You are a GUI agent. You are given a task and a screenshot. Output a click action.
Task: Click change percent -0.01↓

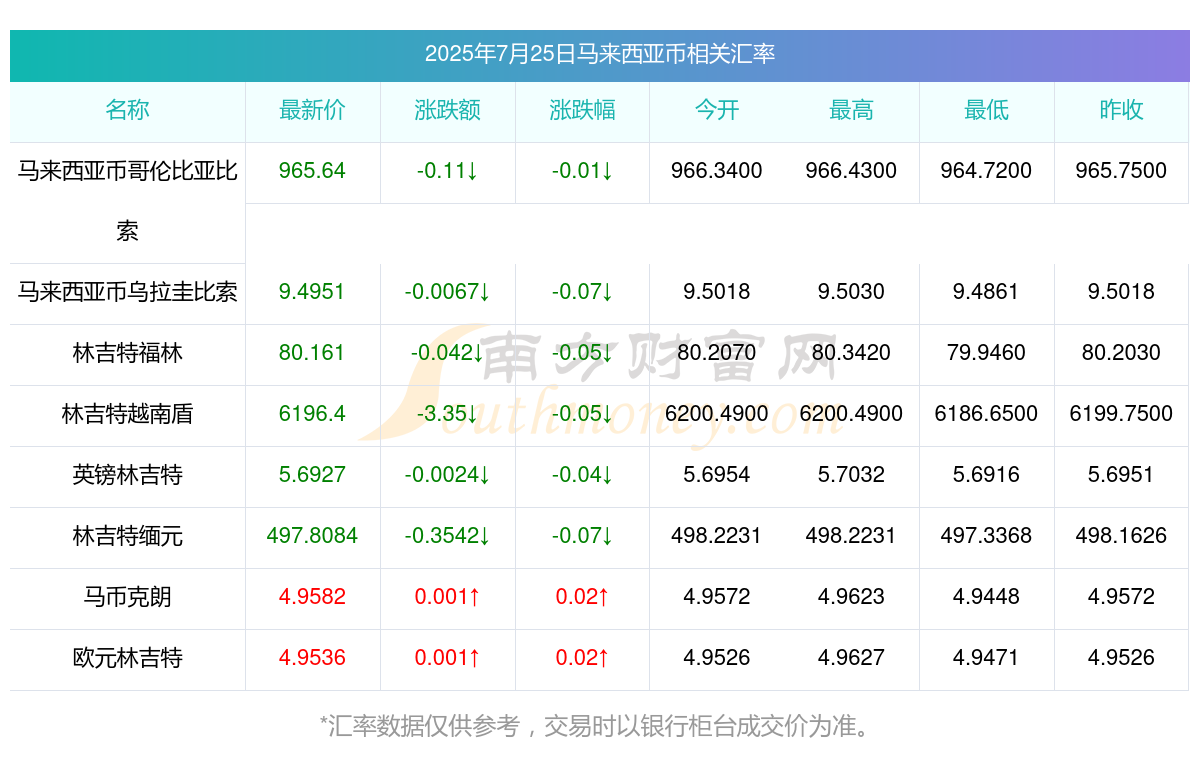[x=582, y=171]
